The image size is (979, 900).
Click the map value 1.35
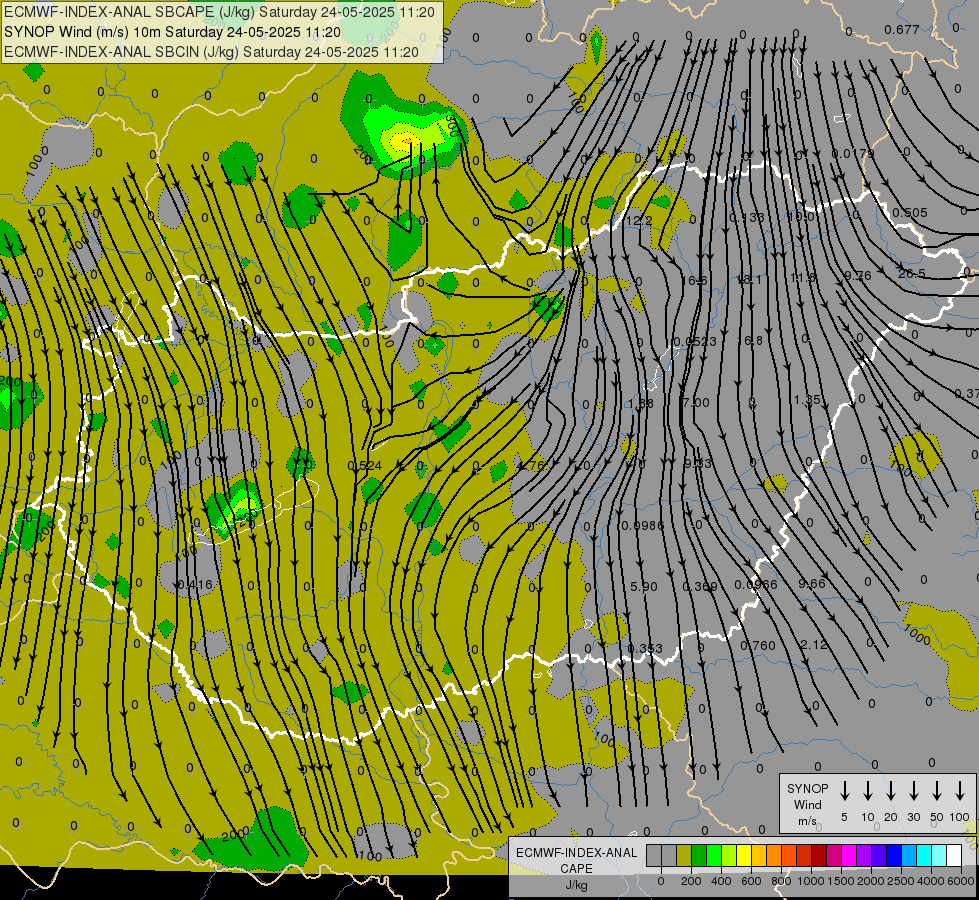(x=807, y=400)
